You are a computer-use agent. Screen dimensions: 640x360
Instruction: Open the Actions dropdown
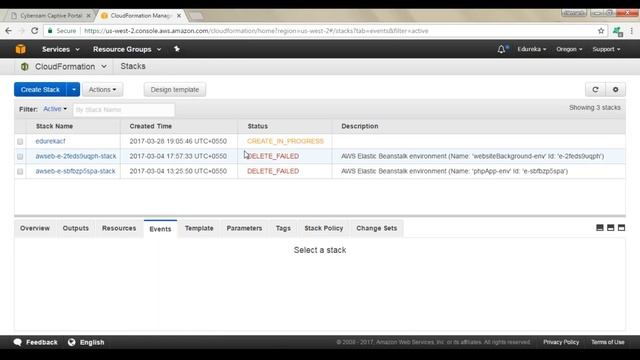102,89
